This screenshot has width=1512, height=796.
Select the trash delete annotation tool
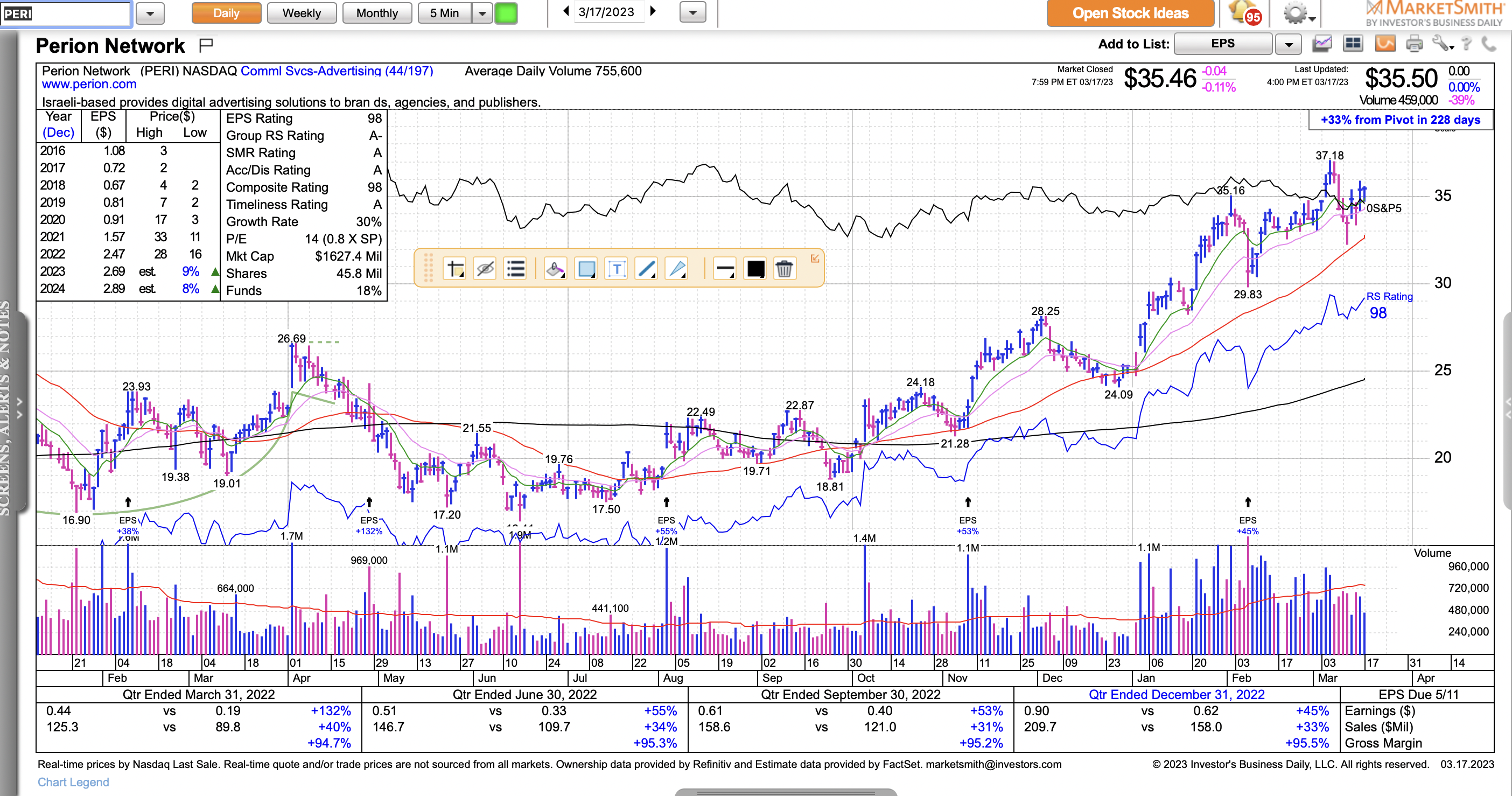[783, 269]
